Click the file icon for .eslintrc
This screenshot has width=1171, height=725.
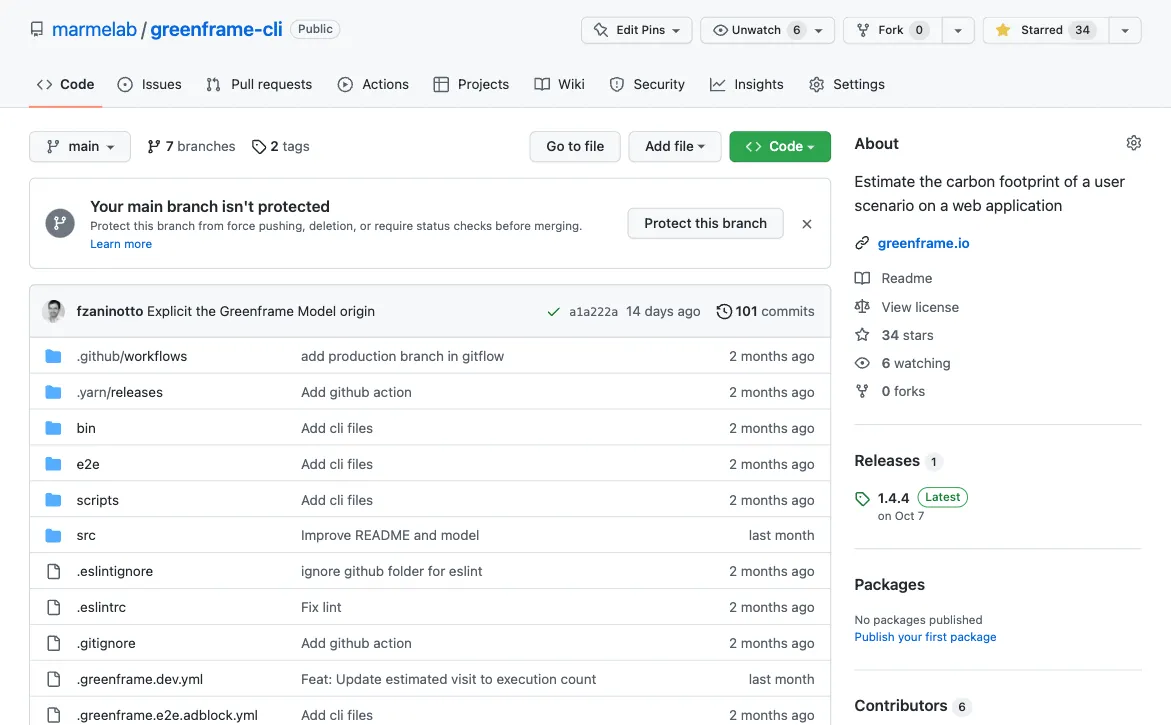click(53, 607)
